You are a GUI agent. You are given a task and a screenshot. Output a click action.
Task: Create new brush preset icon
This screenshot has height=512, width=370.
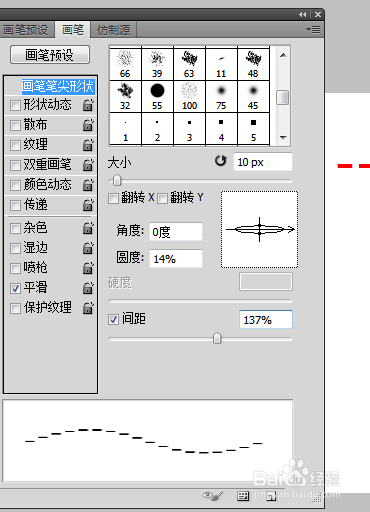click(271, 496)
